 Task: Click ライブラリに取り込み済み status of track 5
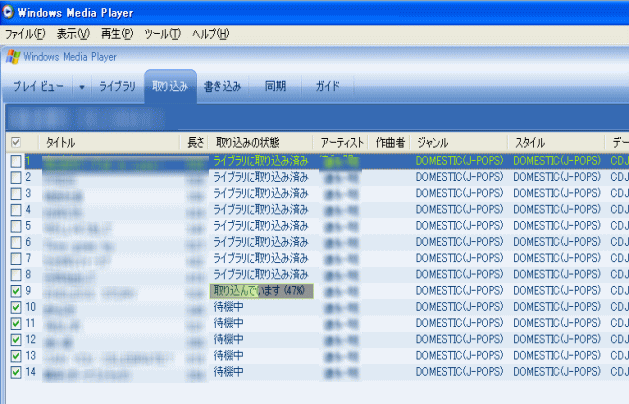pyautogui.click(x=261, y=226)
